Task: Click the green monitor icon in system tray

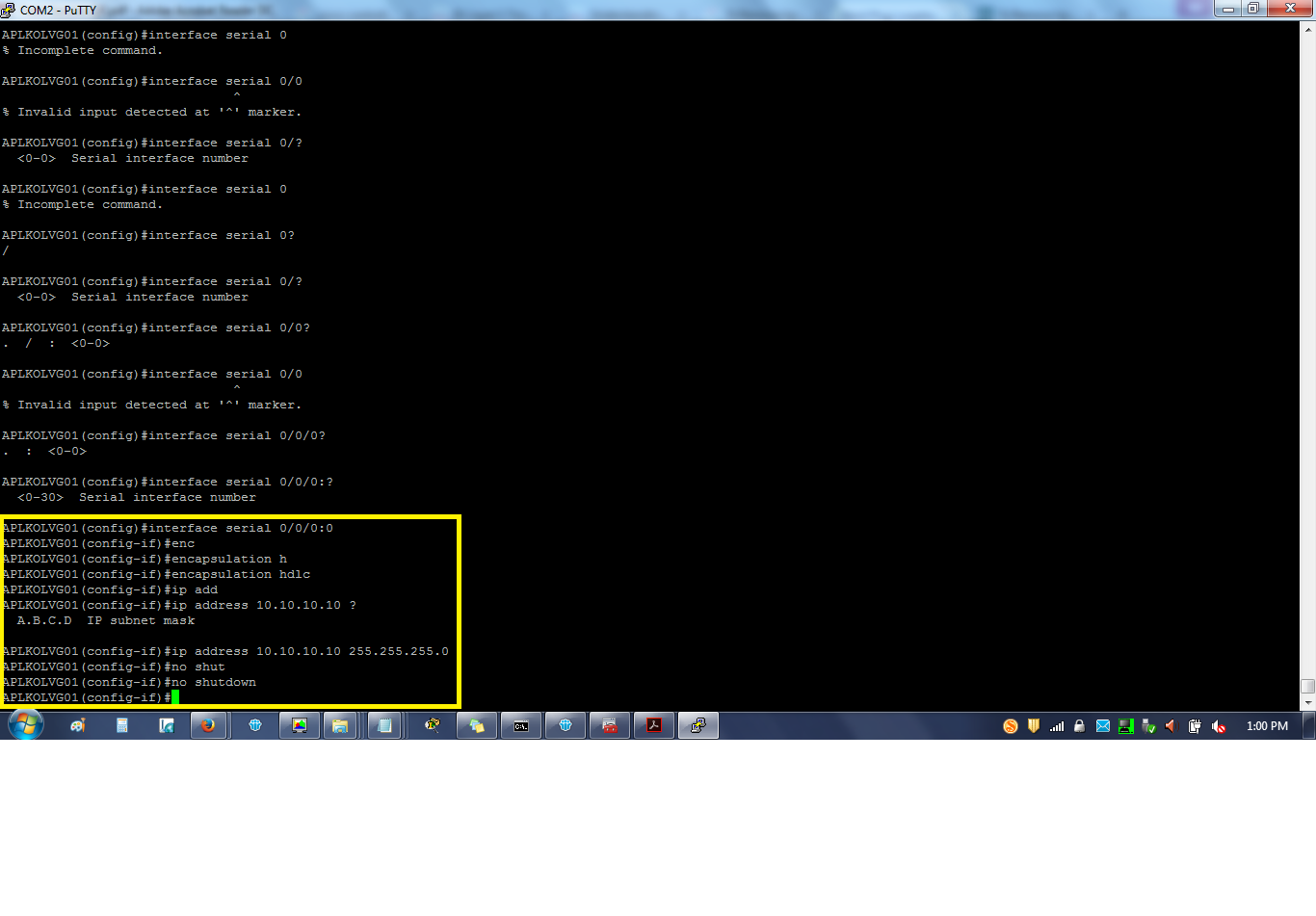Action: 1125,725
